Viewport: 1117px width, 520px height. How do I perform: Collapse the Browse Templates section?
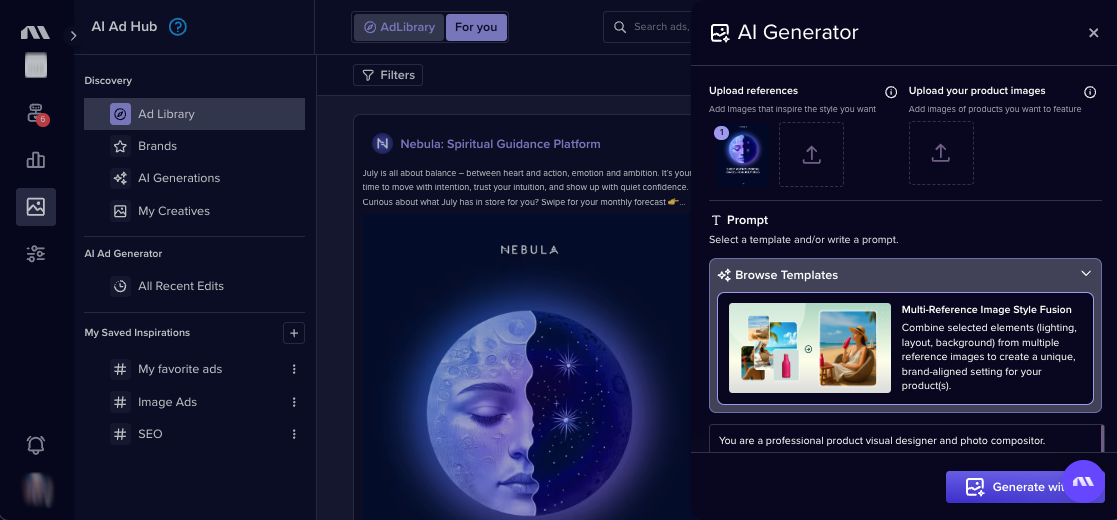pos(1086,274)
